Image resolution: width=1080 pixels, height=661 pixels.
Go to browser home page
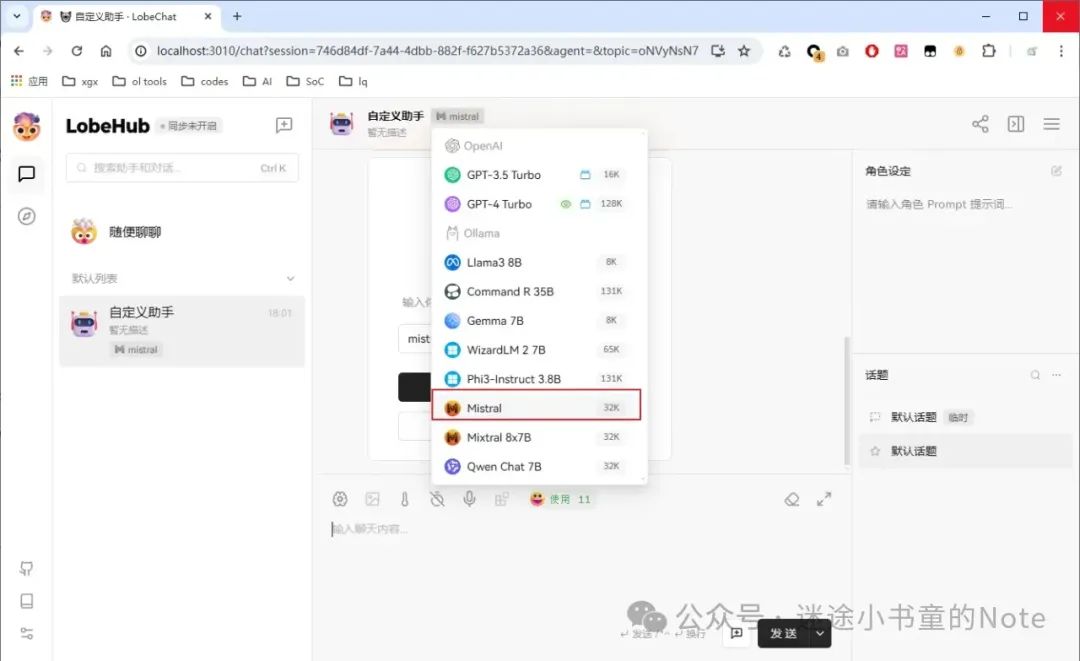coord(105,51)
